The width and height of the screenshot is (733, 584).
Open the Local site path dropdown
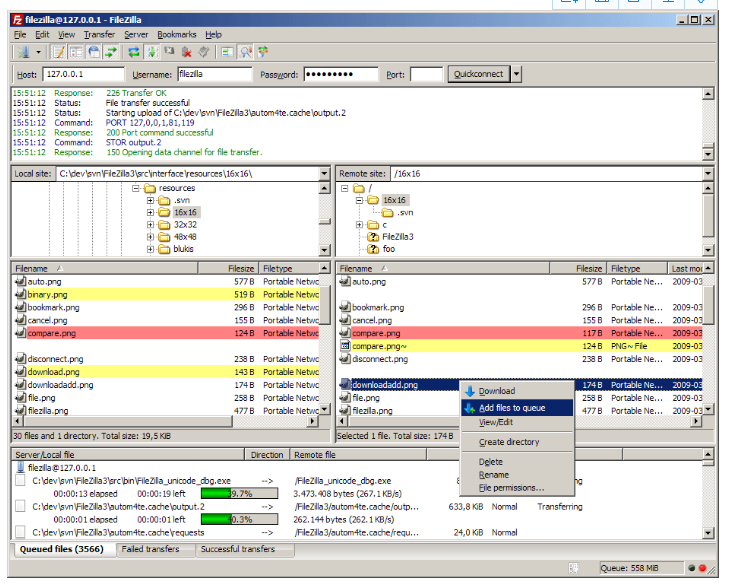324,173
